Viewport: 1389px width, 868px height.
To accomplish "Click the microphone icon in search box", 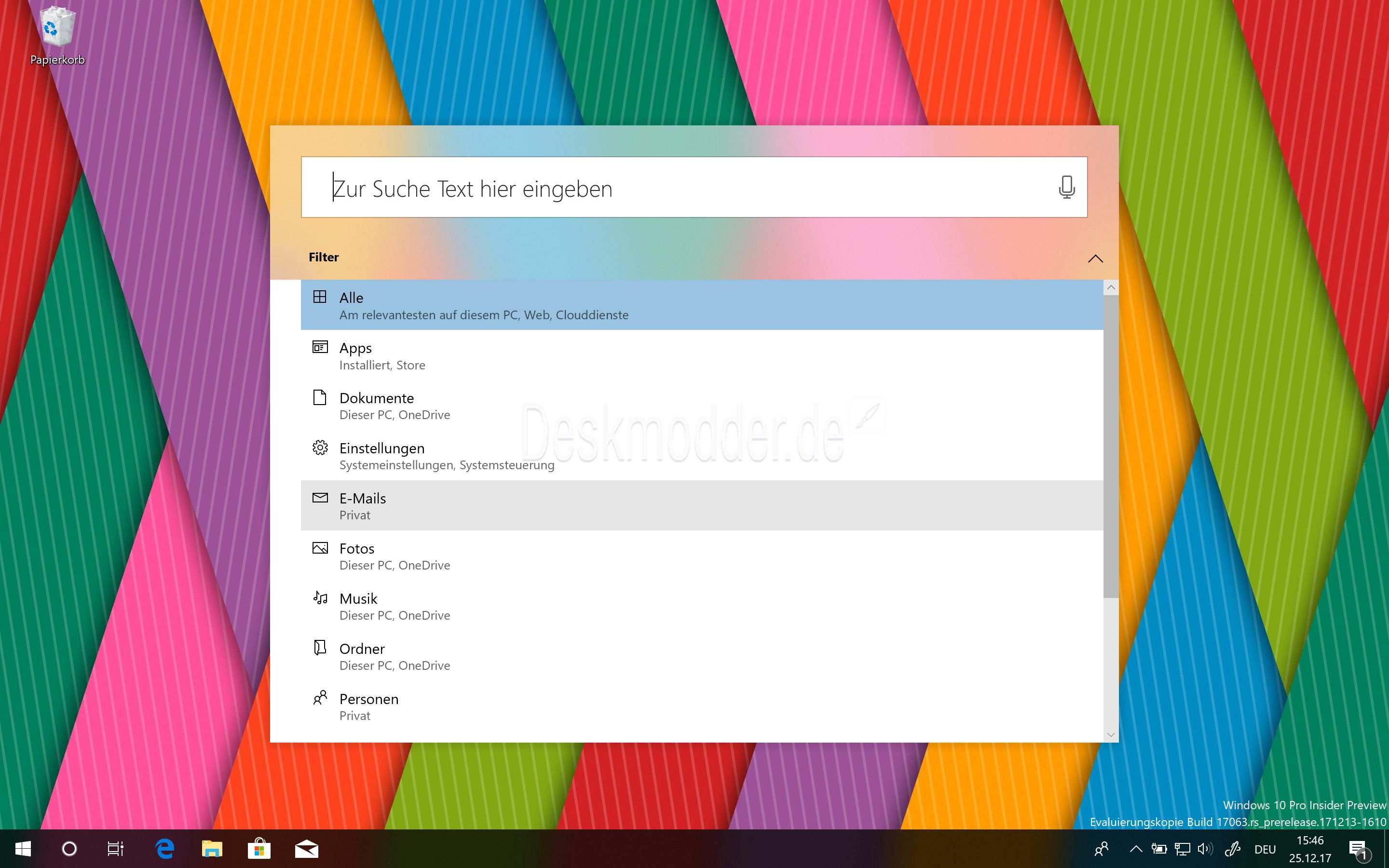I will pos(1066,187).
